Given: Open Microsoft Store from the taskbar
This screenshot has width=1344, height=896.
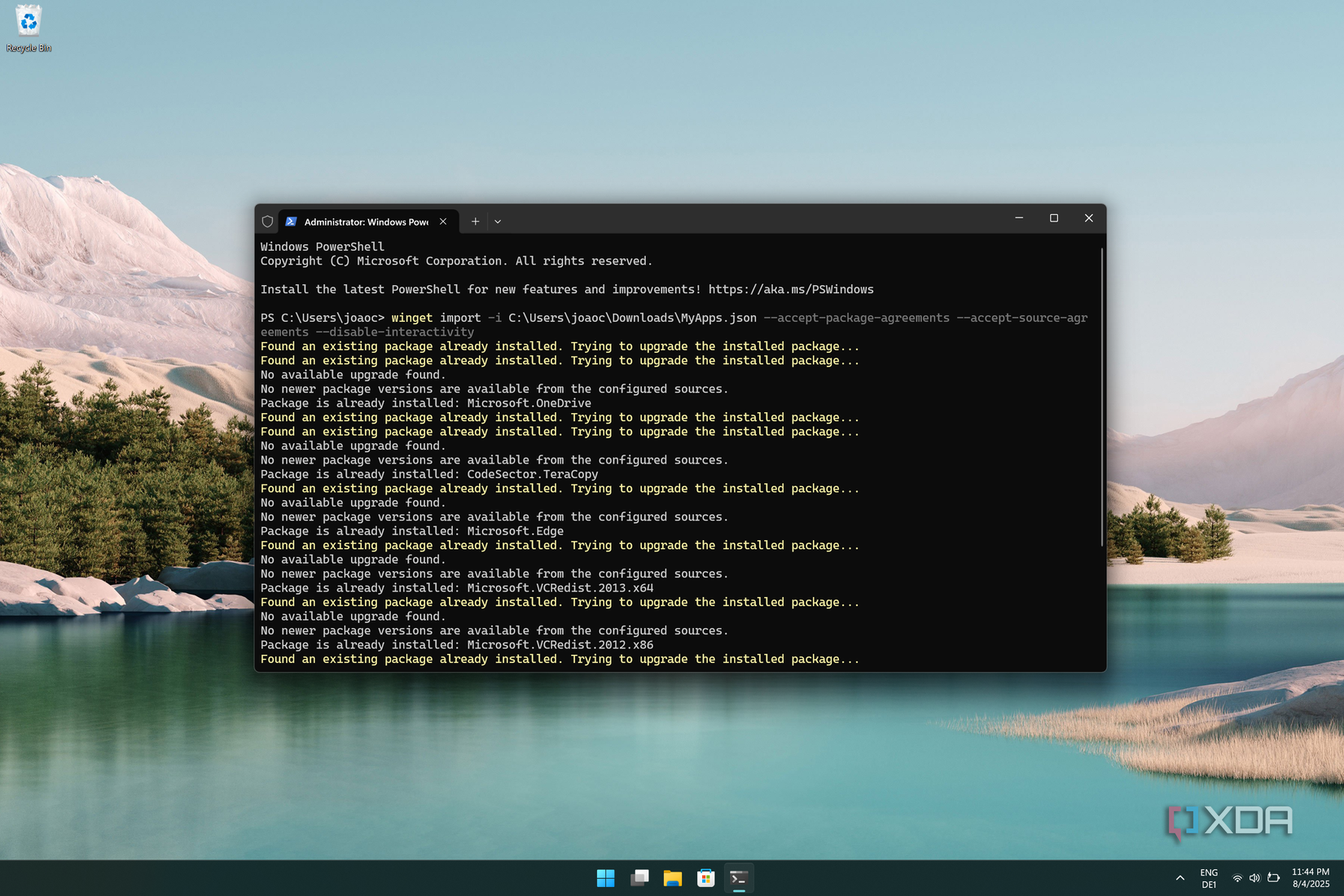Looking at the screenshot, I should coord(705,877).
